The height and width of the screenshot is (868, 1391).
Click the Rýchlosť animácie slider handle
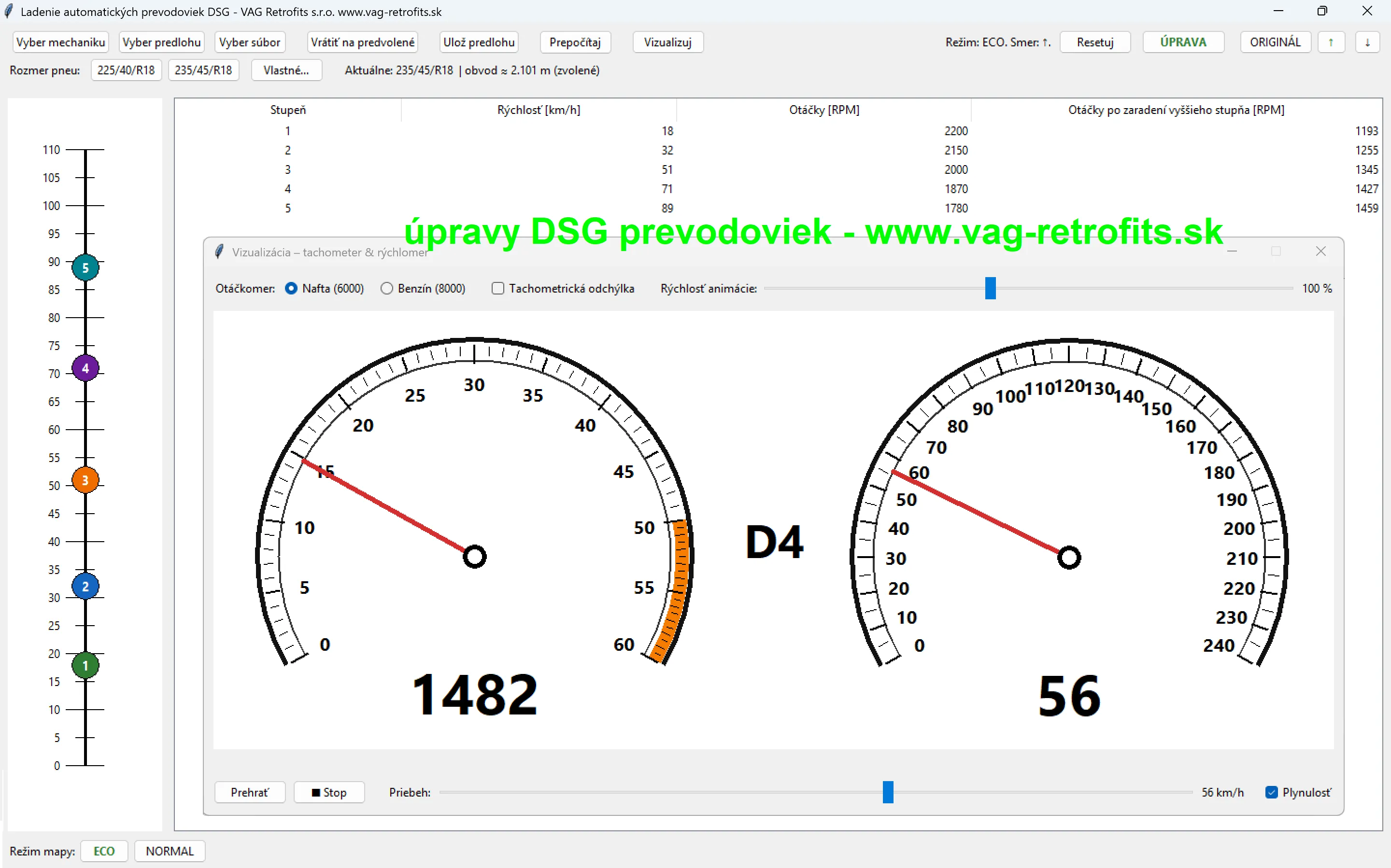point(990,288)
